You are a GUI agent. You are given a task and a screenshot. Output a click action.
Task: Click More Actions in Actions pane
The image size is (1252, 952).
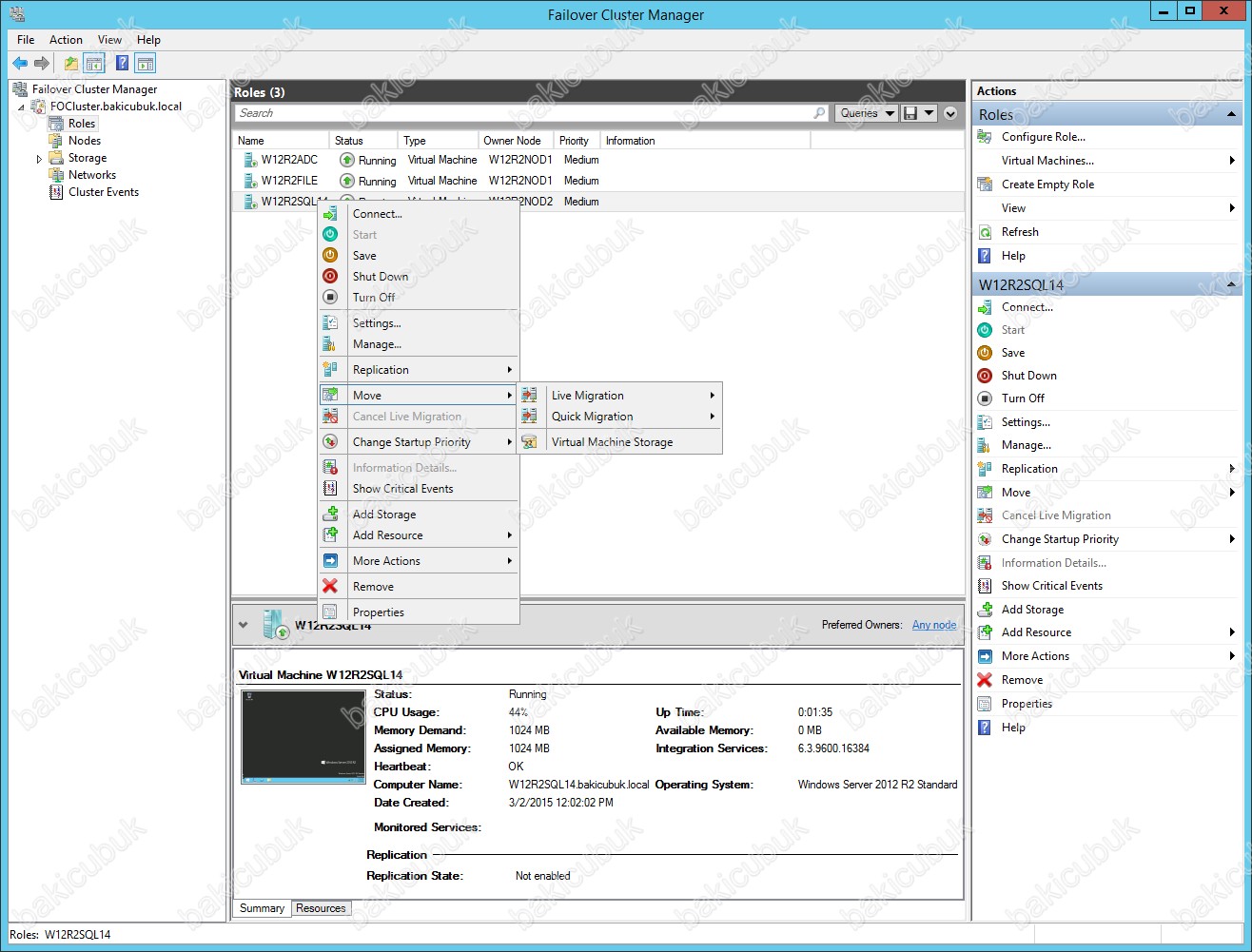click(1035, 656)
